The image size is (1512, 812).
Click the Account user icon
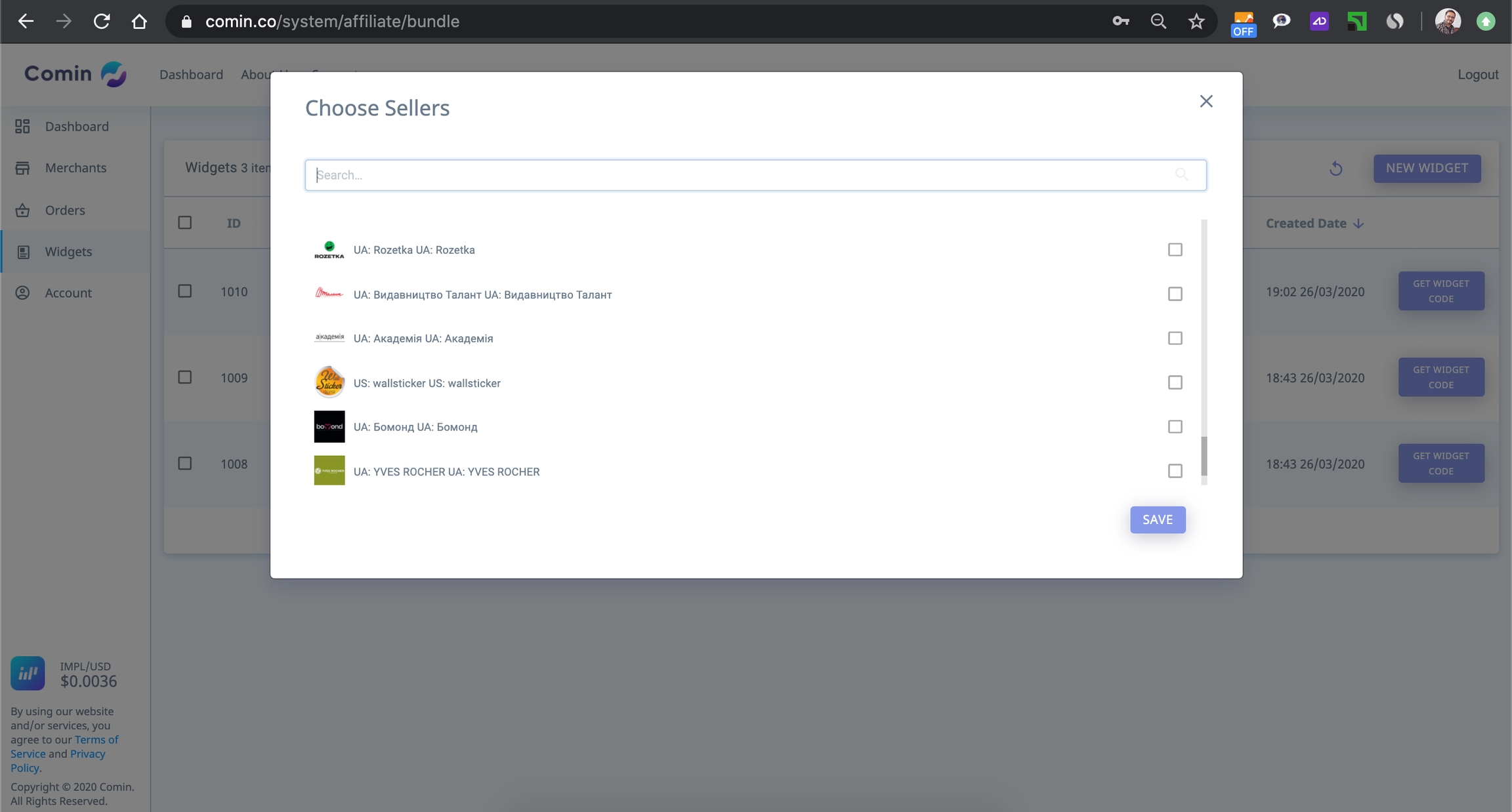[22, 293]
